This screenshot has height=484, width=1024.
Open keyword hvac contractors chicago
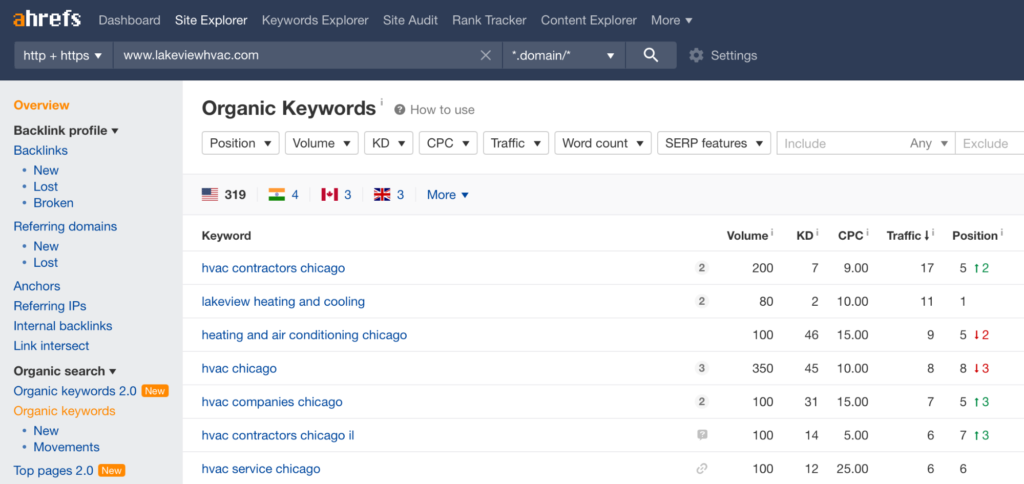(x=273, y=268)
